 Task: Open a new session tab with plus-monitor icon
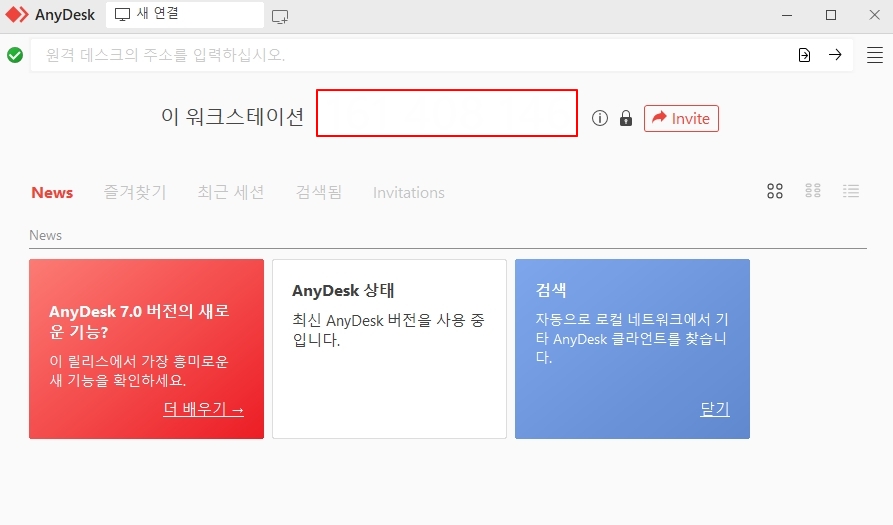280,17
